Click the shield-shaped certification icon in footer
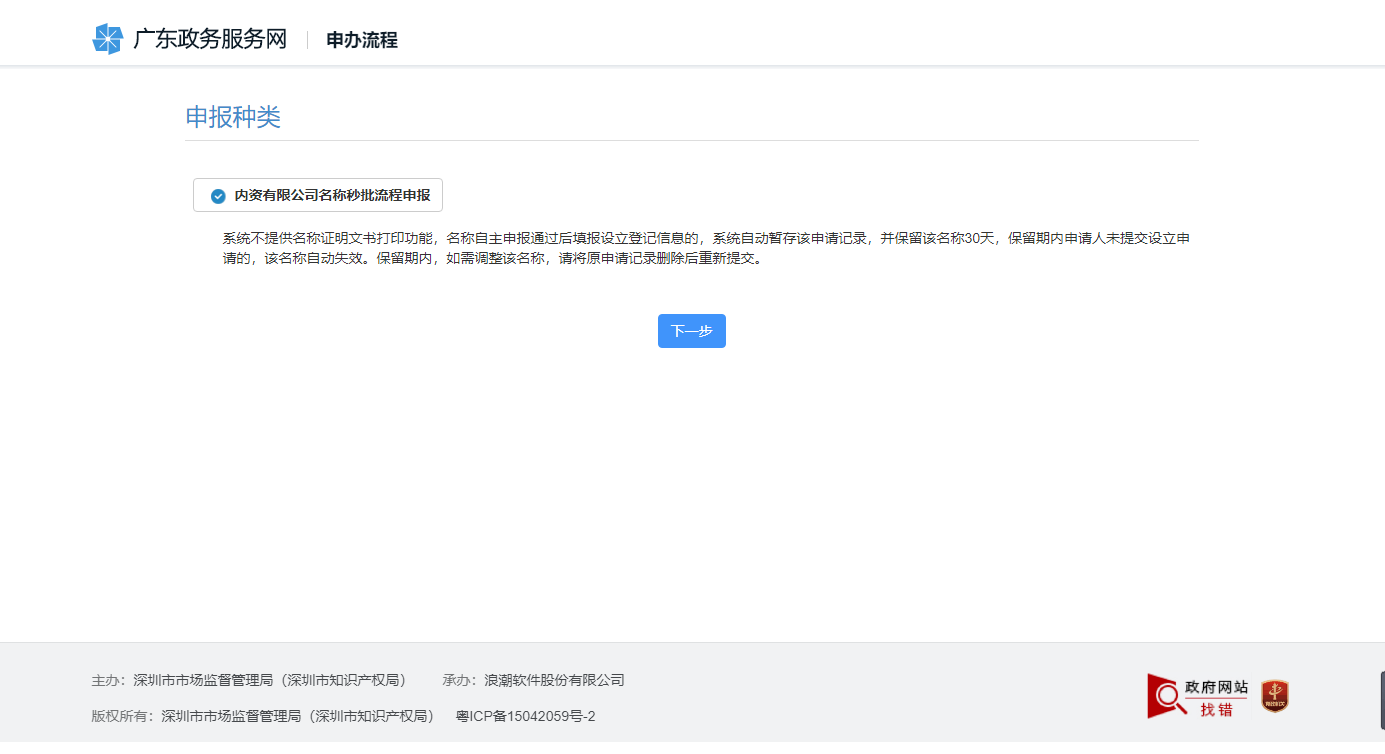1385x754 pixels. click(1275, 695)
